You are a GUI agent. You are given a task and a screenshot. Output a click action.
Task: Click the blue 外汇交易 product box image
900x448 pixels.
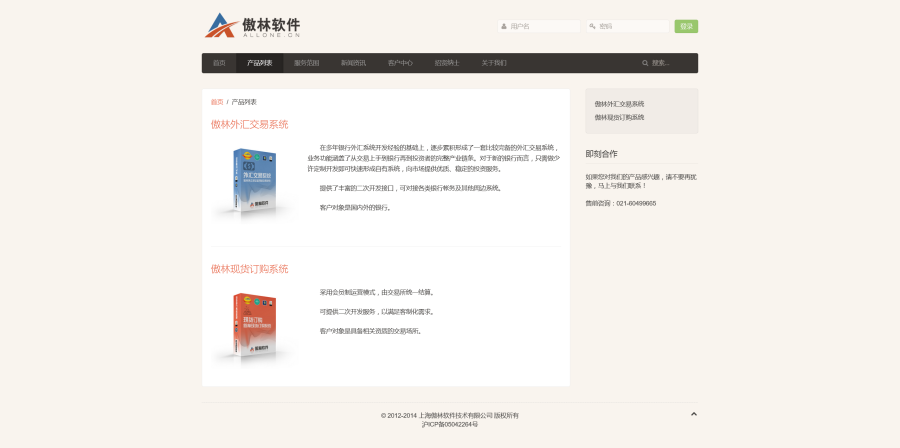254,181
